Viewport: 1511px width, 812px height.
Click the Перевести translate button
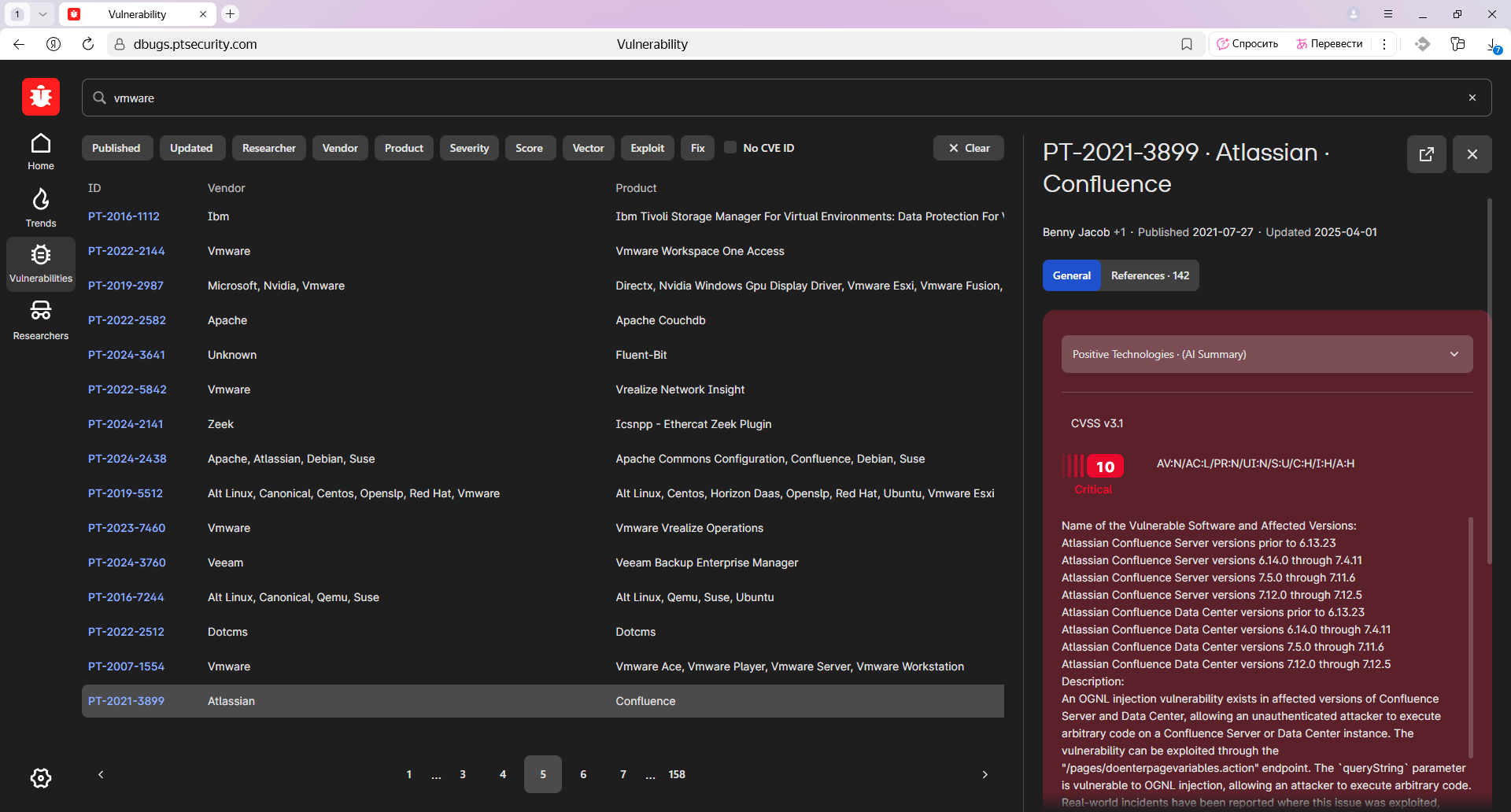click(1329, 44)
